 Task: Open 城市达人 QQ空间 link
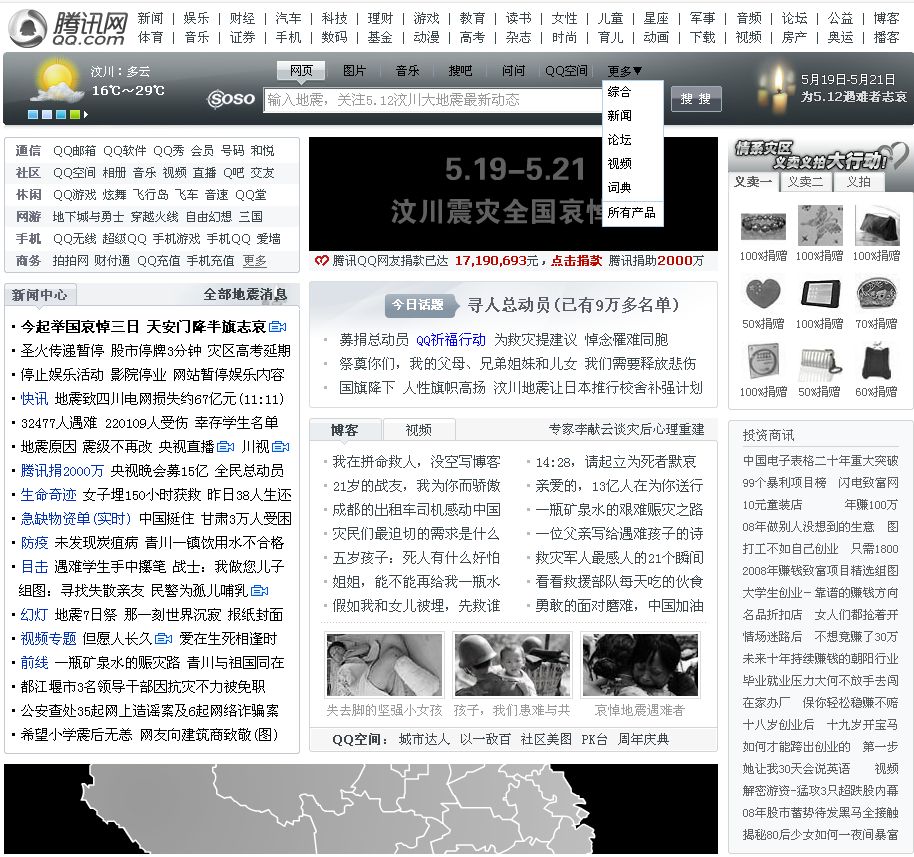pos(424,740)
